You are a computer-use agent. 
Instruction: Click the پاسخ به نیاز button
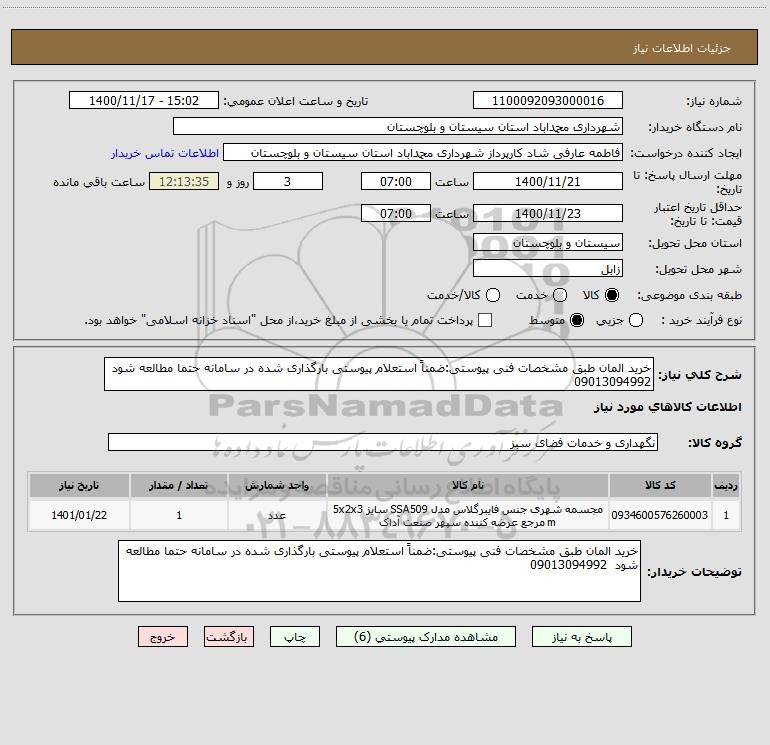[x=581, y=637]
